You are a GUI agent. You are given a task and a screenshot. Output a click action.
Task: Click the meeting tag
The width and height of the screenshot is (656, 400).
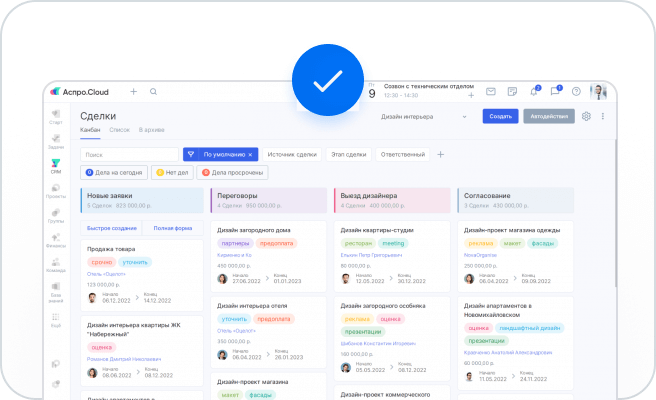pos(393,243)
